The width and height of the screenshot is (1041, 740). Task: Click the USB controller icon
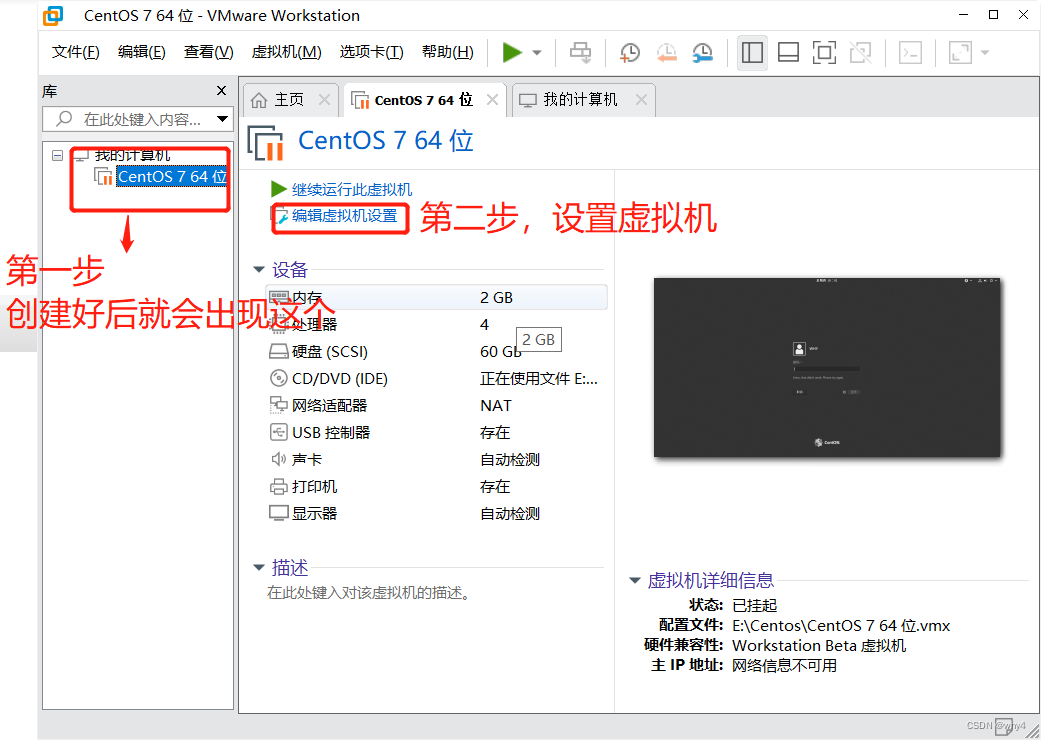(x=278, y=432)
